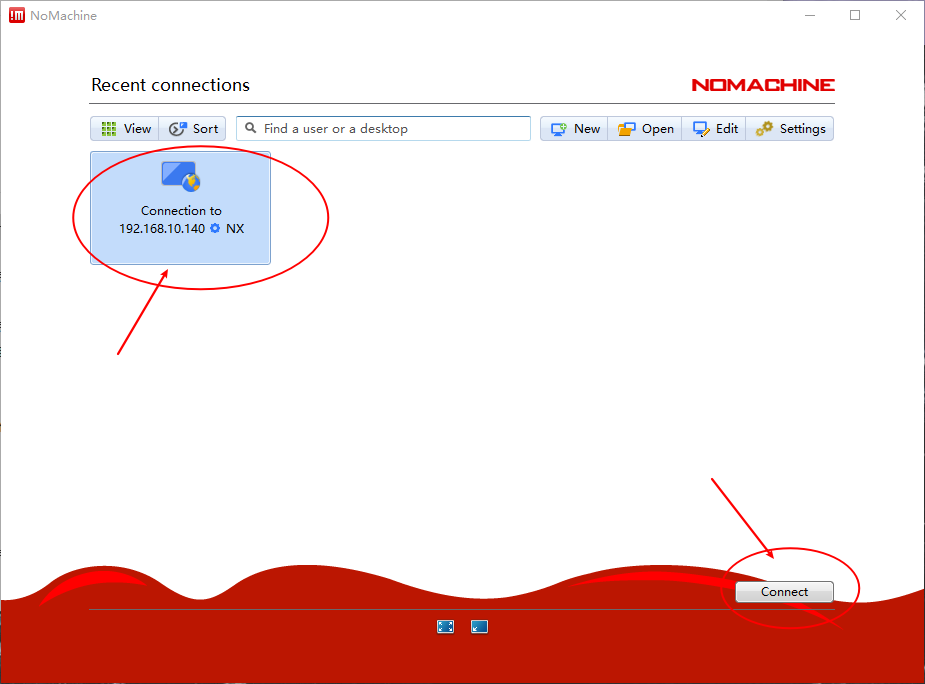This screenshot has height=684, width=925.
Task: Click the NoMachine app icon in the title bar
Action: pos(17,15)
